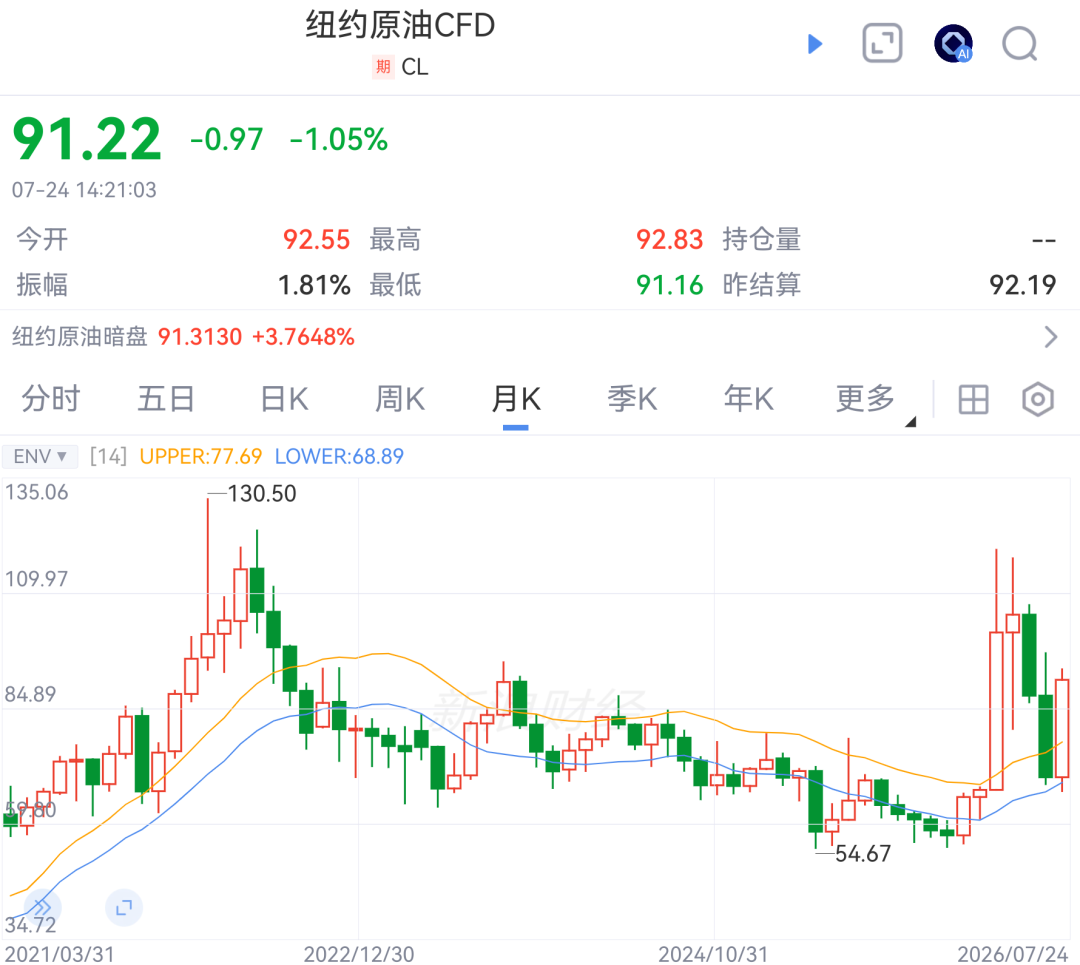Open the search magnifier icon
This screenshot has width=1080, height=965.
click(x=1020, y=44)
